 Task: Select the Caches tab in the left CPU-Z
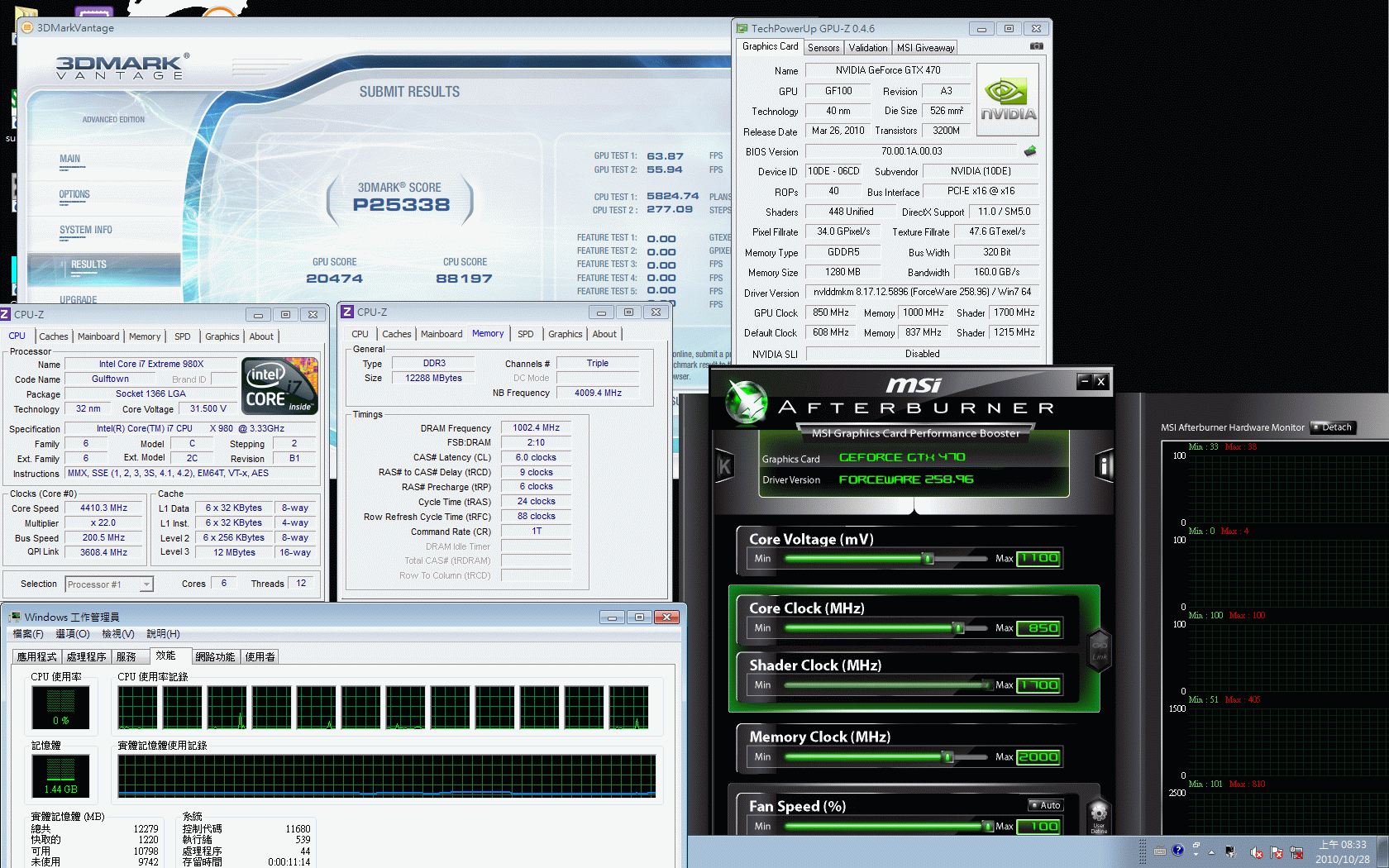[54, 336]
